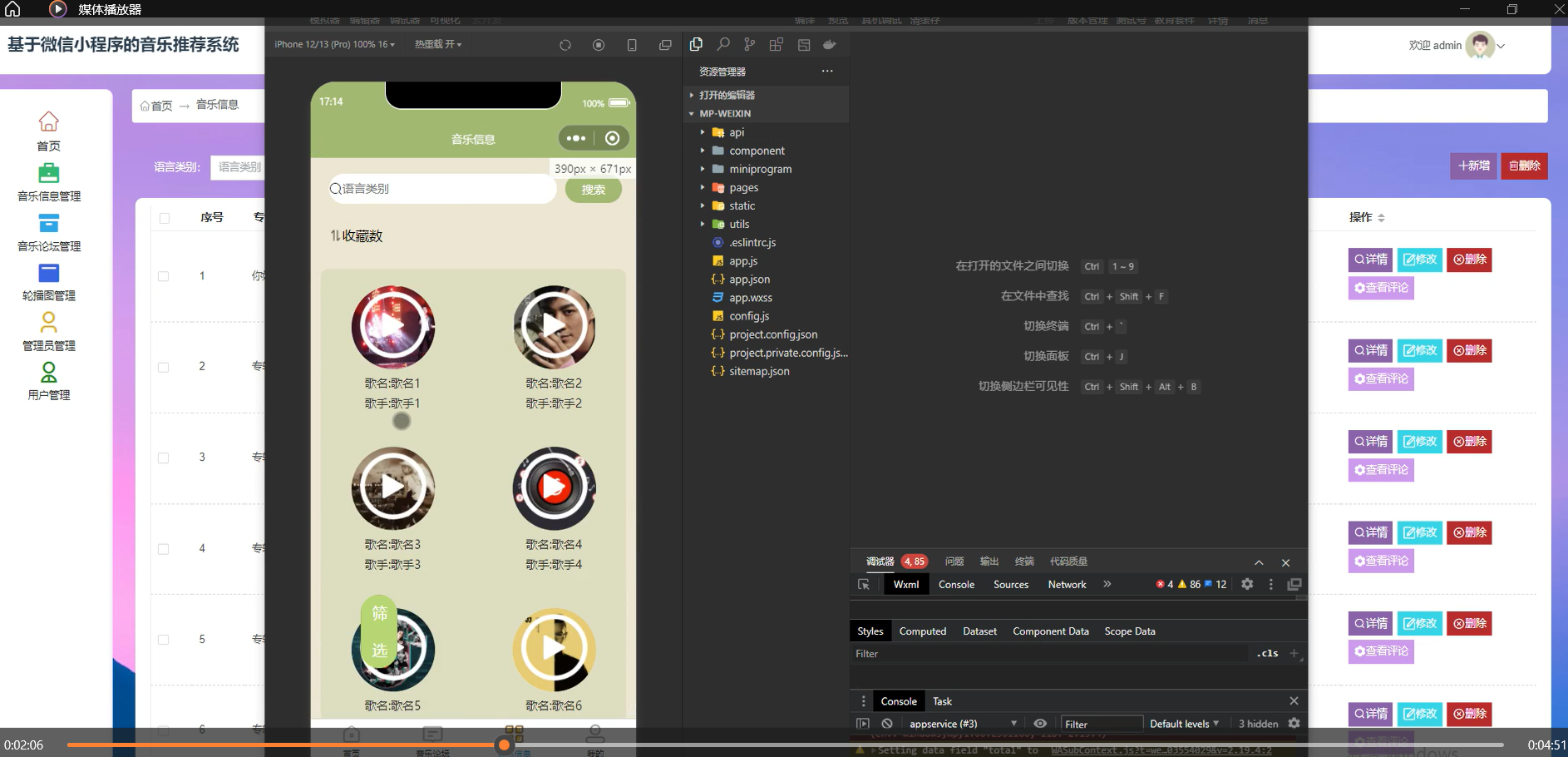This screenshot has width=1568, height=757.
Task: Open the source control icon in editor
Action: tap(750, 44)
